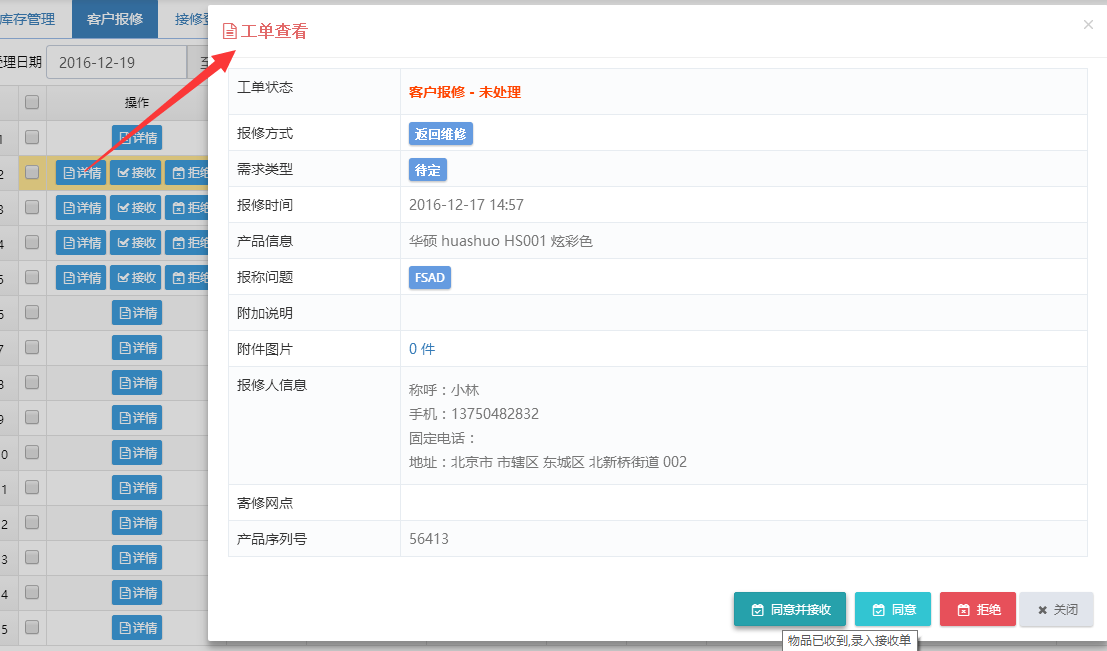The width and height of the screenshot is (1107, 651).
Task: Tick the checkbox in row 9
Action: pyautogui.click(x=32, y=417)
